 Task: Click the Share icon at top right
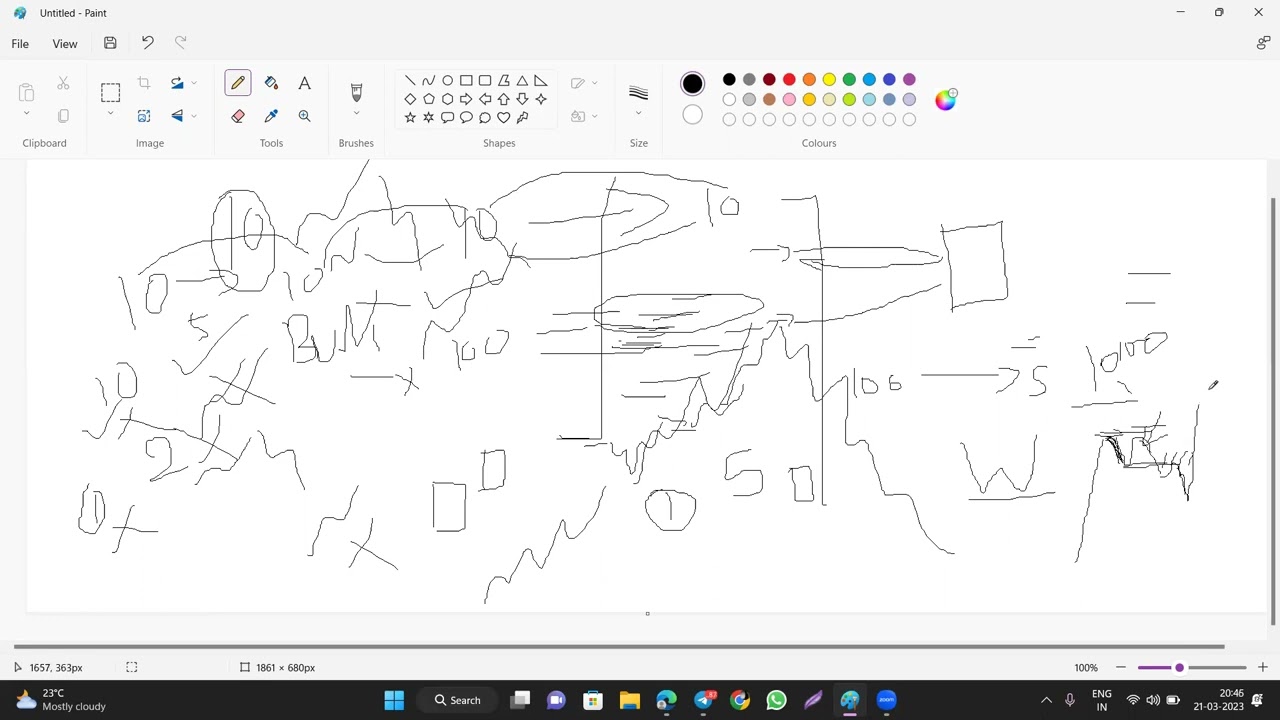tap(1263, 43)
